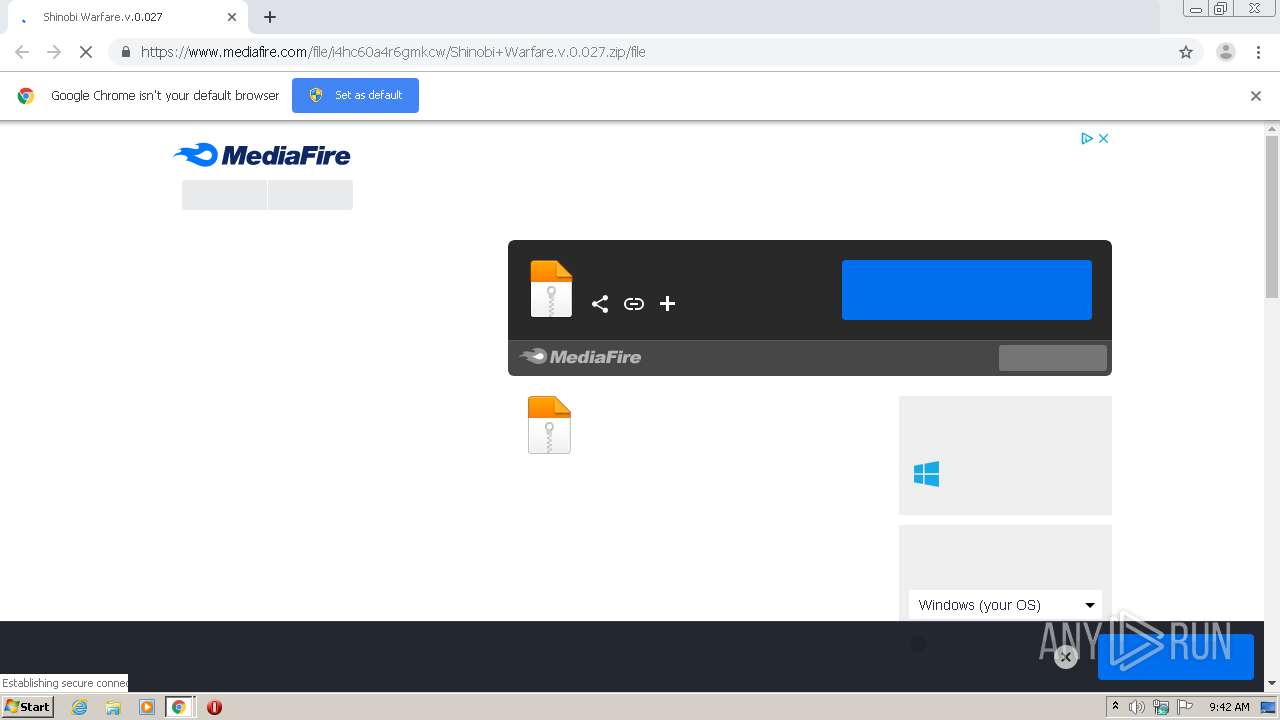Close the default browser notification bar
Viewport: 1280px width, 720px height.
[x=1256, y=96]
